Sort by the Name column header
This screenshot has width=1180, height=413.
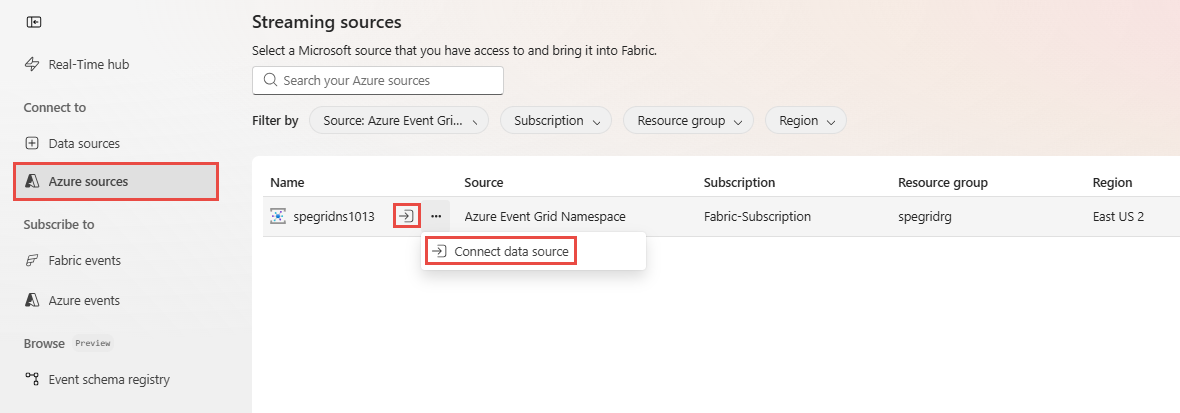tap(287, 183)
